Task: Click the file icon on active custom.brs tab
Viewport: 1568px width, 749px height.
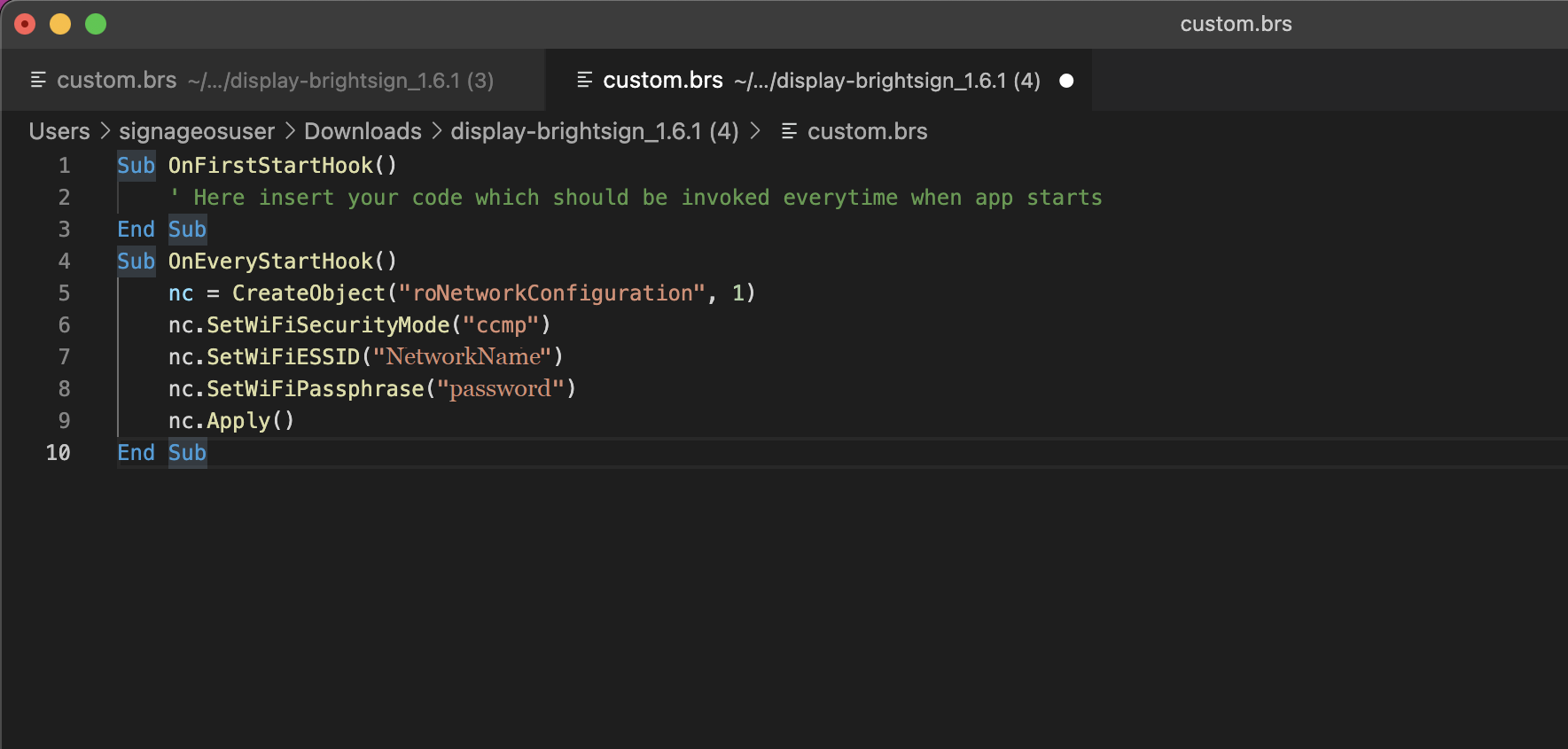Action: [584, 81]
